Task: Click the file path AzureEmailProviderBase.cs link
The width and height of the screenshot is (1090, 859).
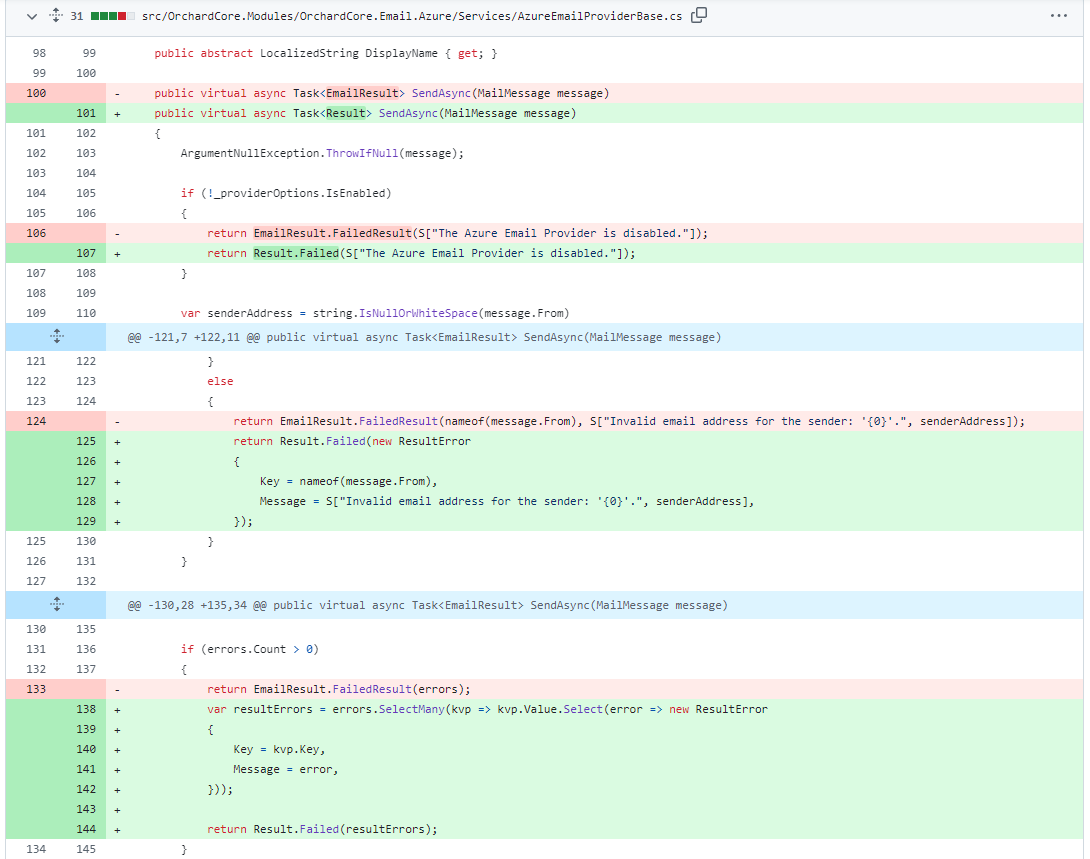Action: (x=412, y=16)
